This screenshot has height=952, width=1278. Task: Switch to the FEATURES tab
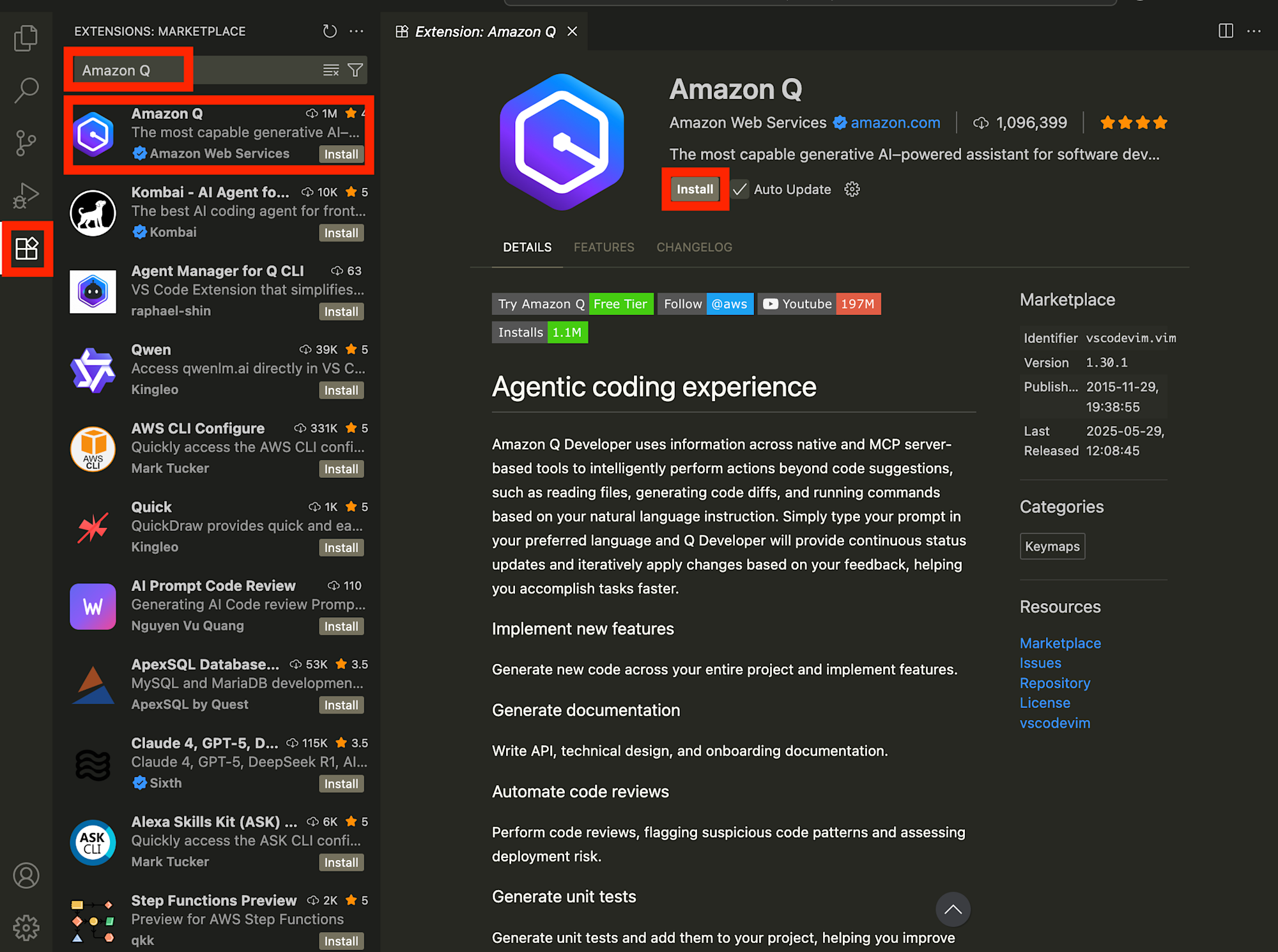(604, 247)
